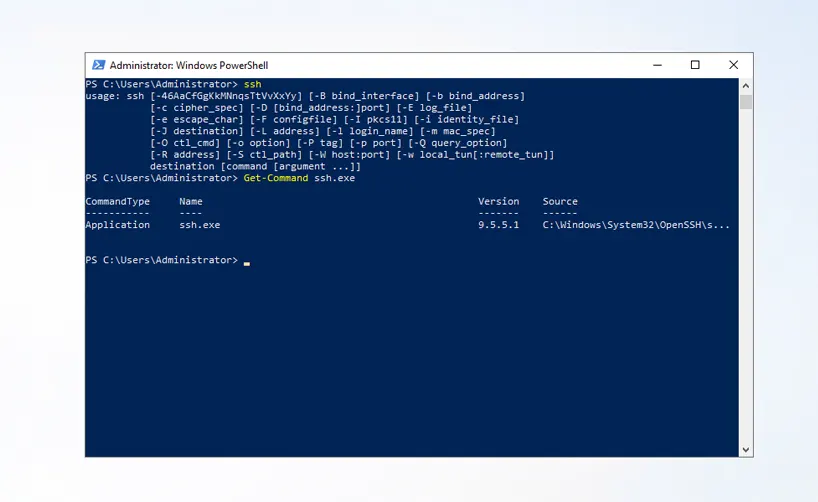The height and width of the screenshot is (502, 818).
Task: Click 'ssh.exe' under the Name column
Action: (200, 225)
